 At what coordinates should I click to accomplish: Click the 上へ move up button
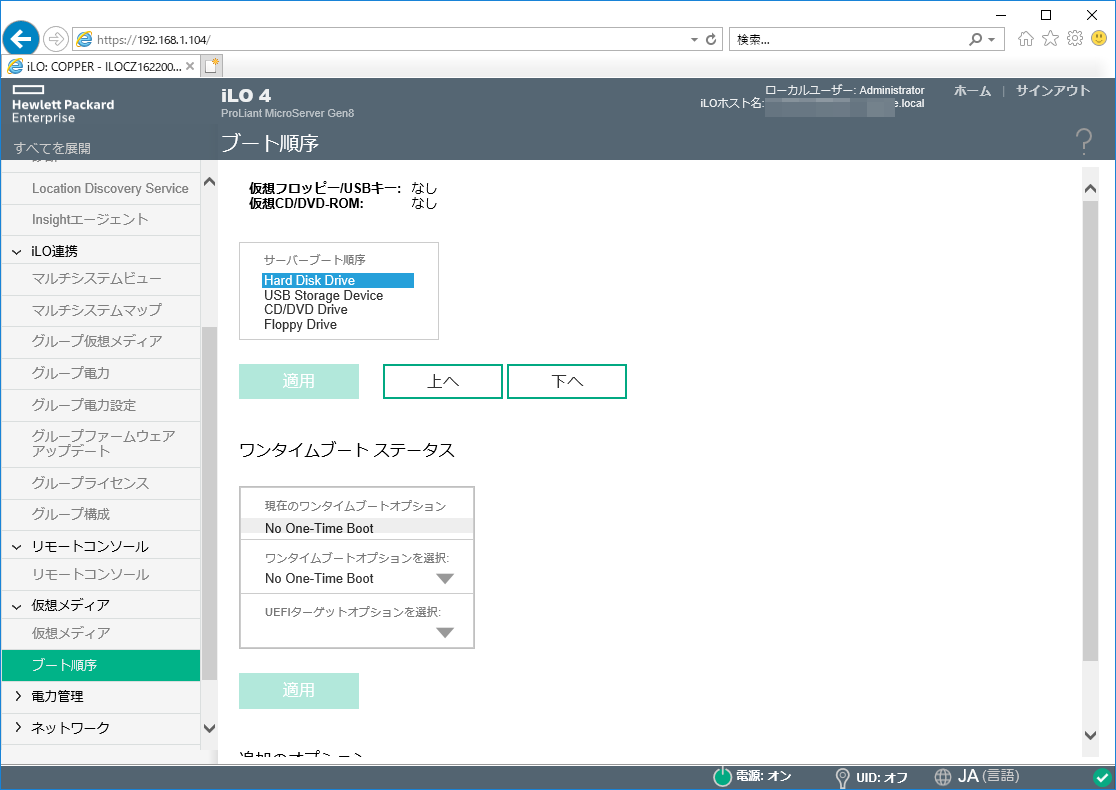443,382
